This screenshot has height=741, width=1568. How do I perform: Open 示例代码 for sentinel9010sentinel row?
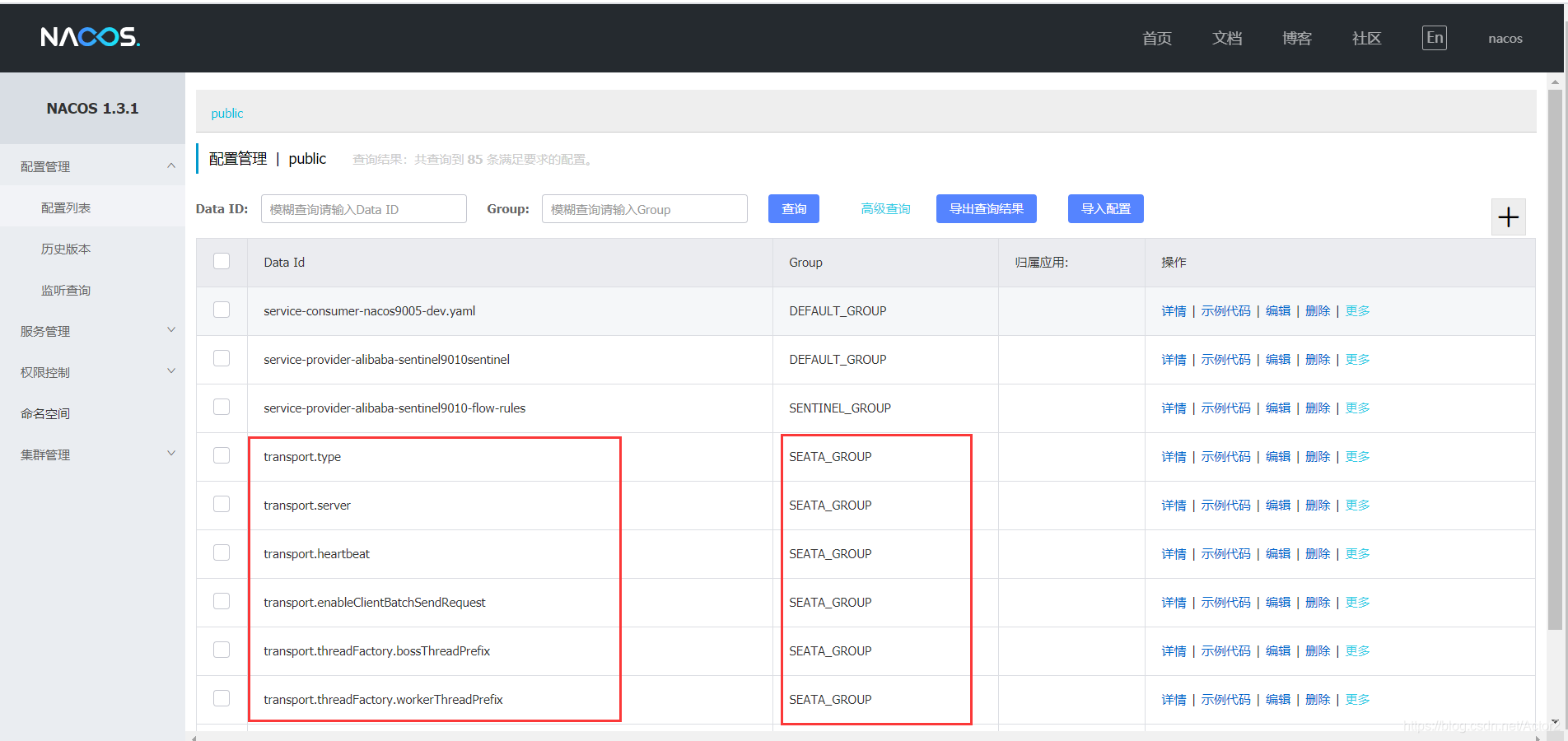1225,360
